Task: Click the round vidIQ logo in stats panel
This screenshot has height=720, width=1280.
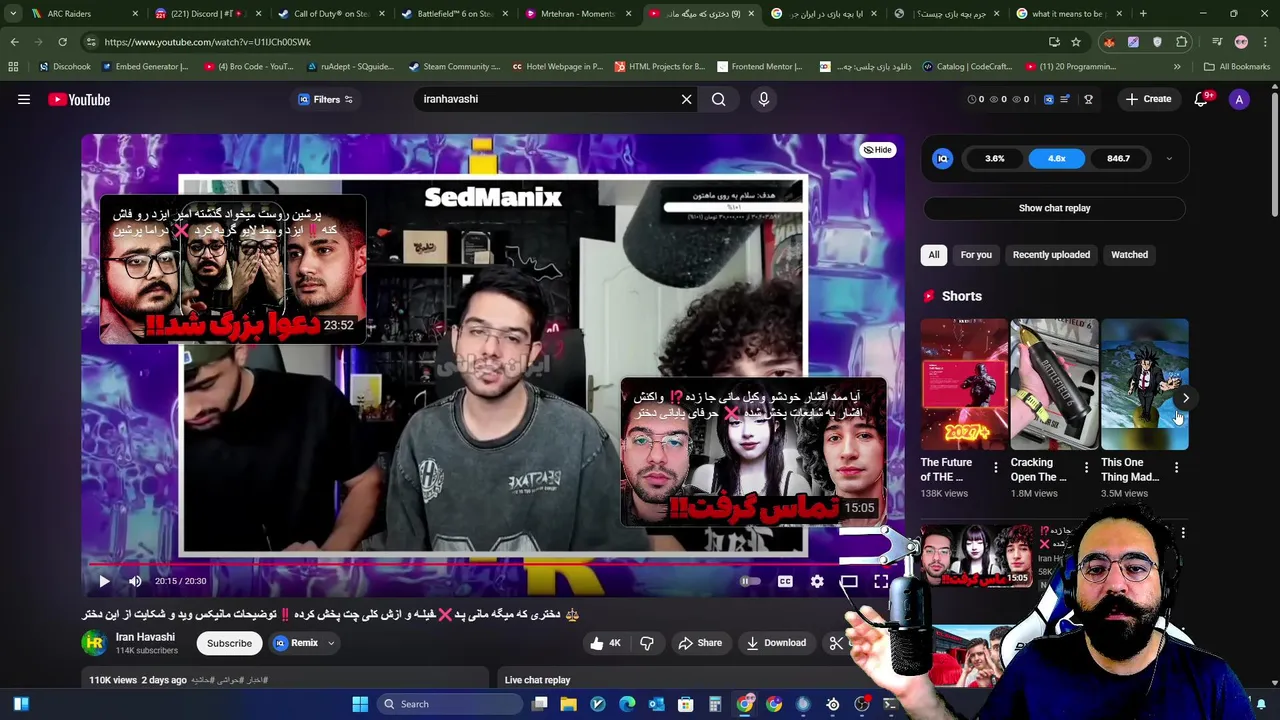Action: [942, 158]
